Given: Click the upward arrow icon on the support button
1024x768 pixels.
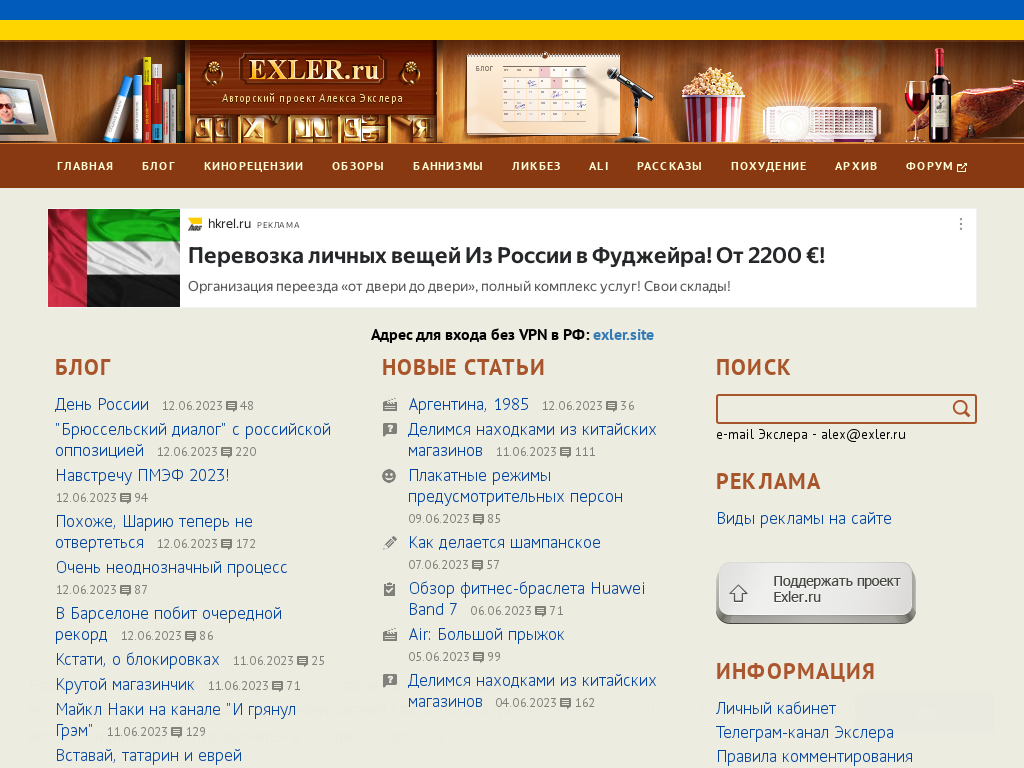Looking at the screenshot, I should 739,593.
